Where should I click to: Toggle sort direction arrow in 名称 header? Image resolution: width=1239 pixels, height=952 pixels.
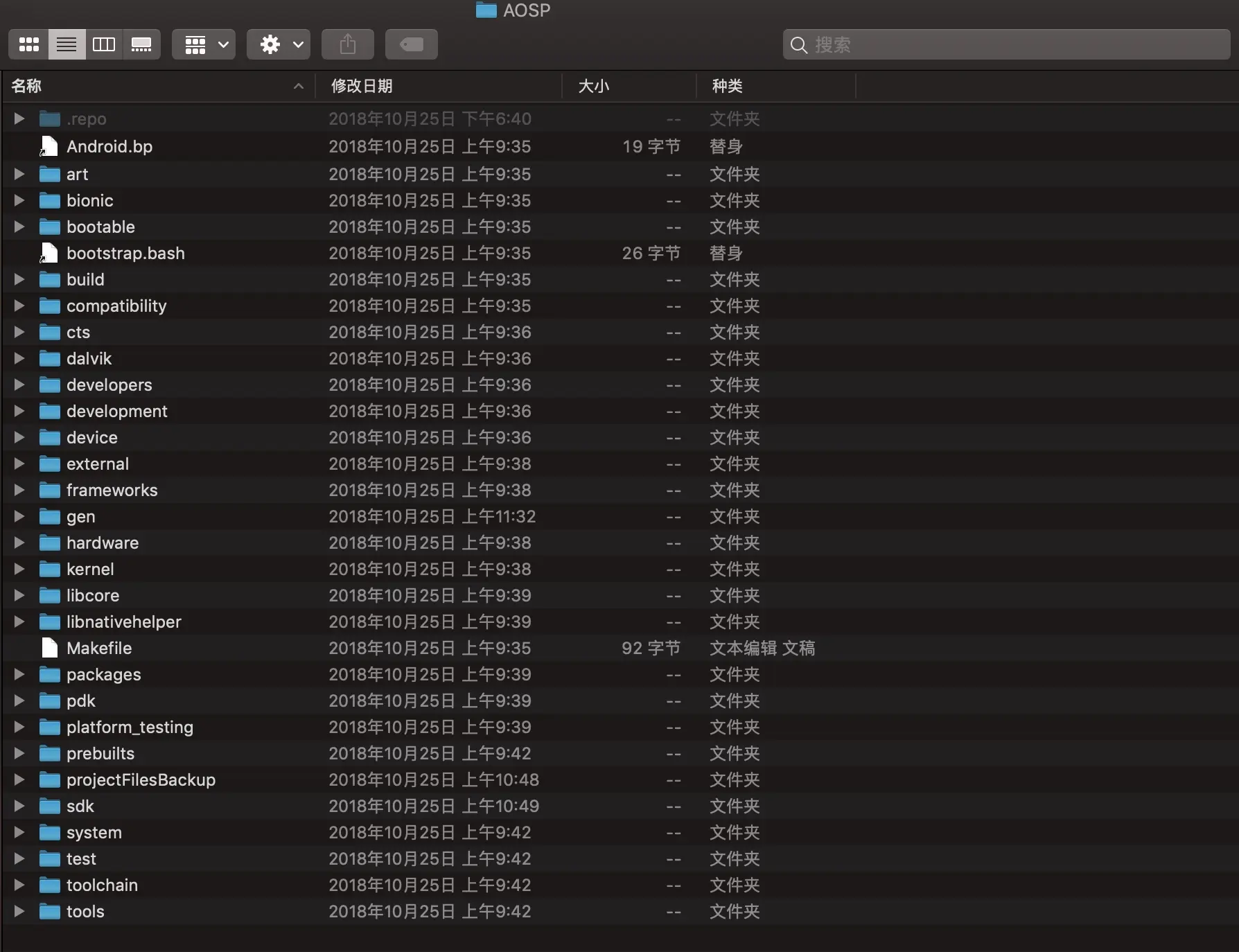[x=299, y=86]
